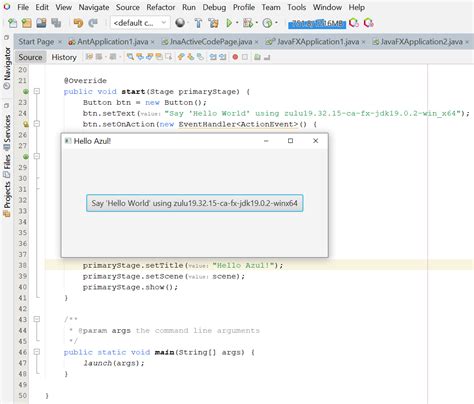Start macro recording red circle icon
Viewport: 474px width, 404px height.
coord(235,57)
